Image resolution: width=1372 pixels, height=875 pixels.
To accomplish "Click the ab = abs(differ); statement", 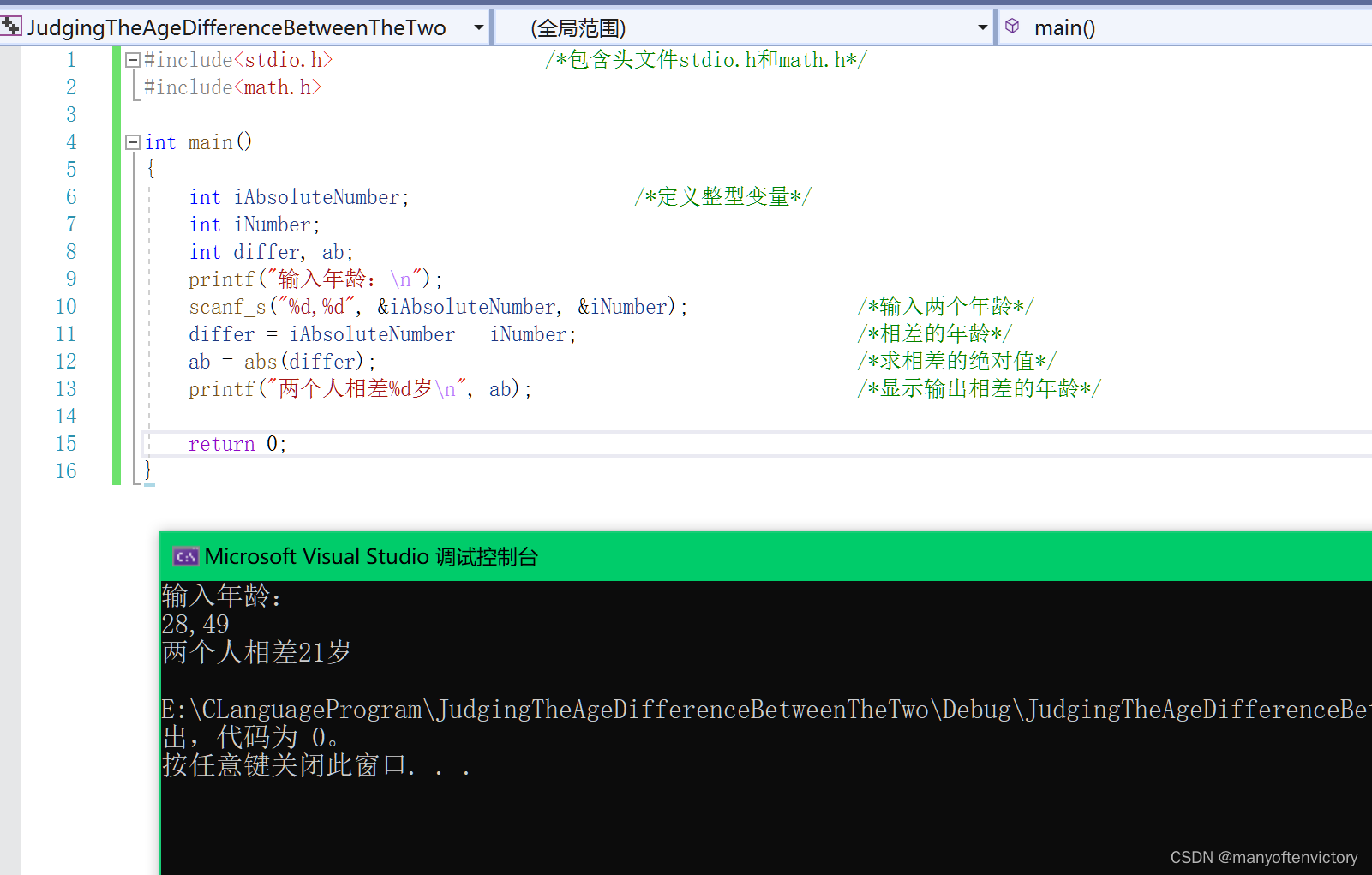I will pyautogui.click(x=282, y=362).
